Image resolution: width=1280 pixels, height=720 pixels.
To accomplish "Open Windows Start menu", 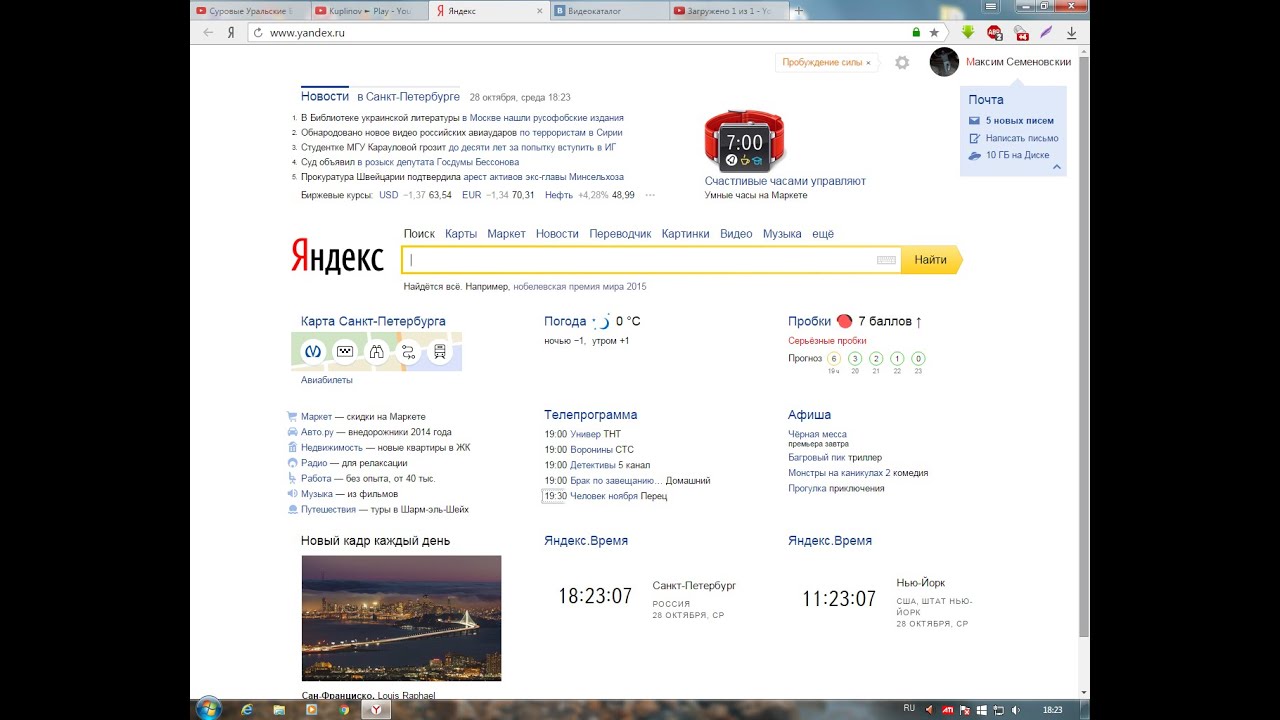I will [x=209, y=708].
